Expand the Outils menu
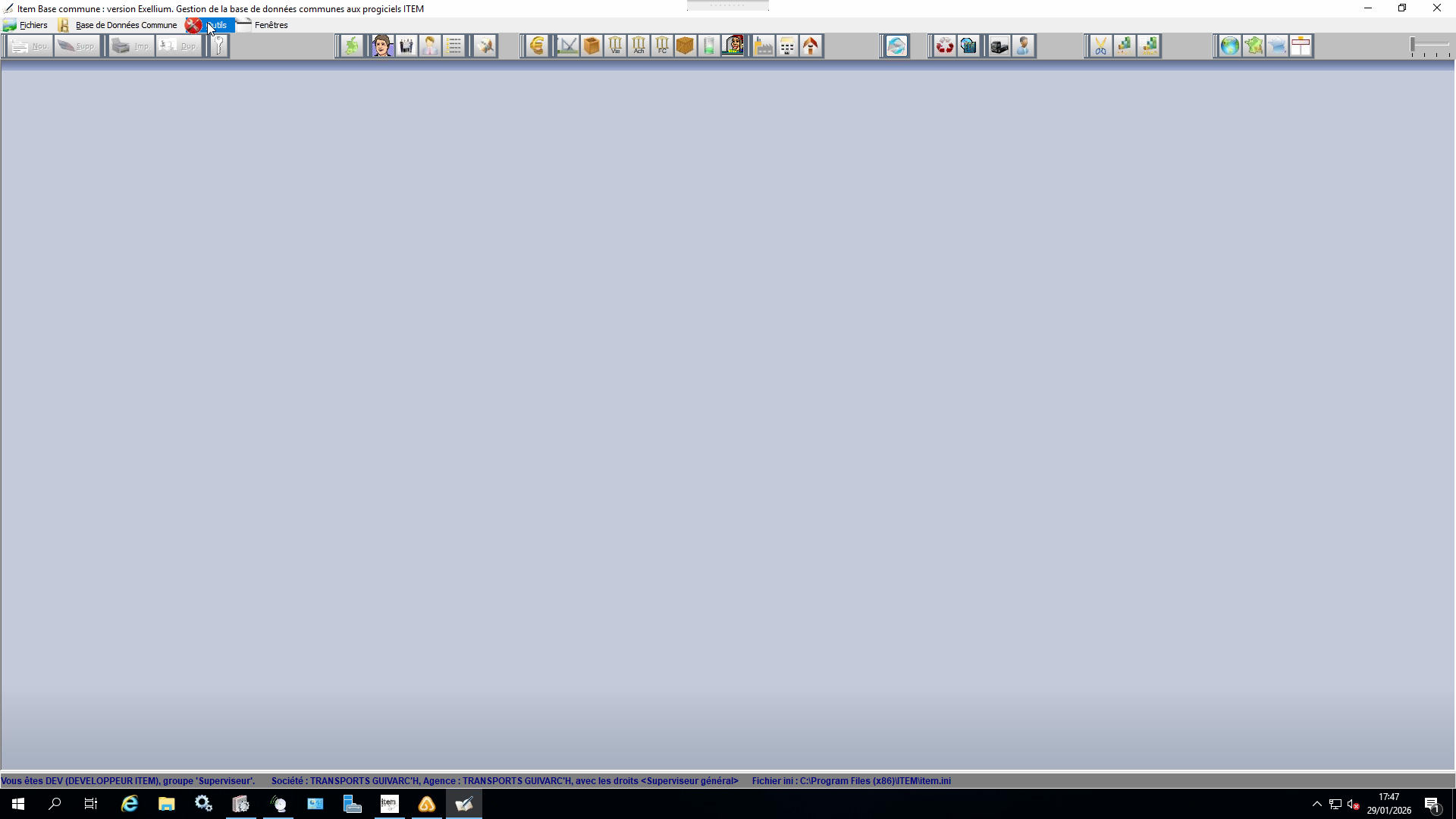This screenshot has height=819, width=1456. point(217,25)
